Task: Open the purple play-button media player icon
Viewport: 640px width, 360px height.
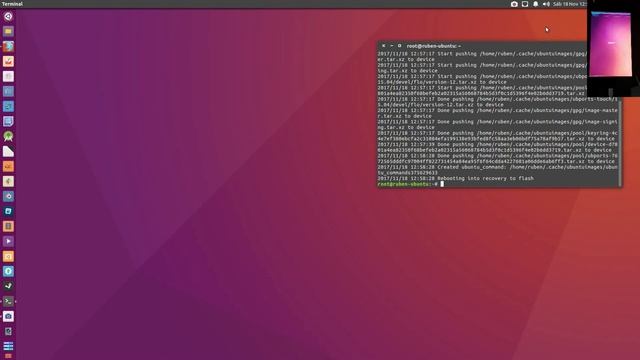Action: point(8,241)
